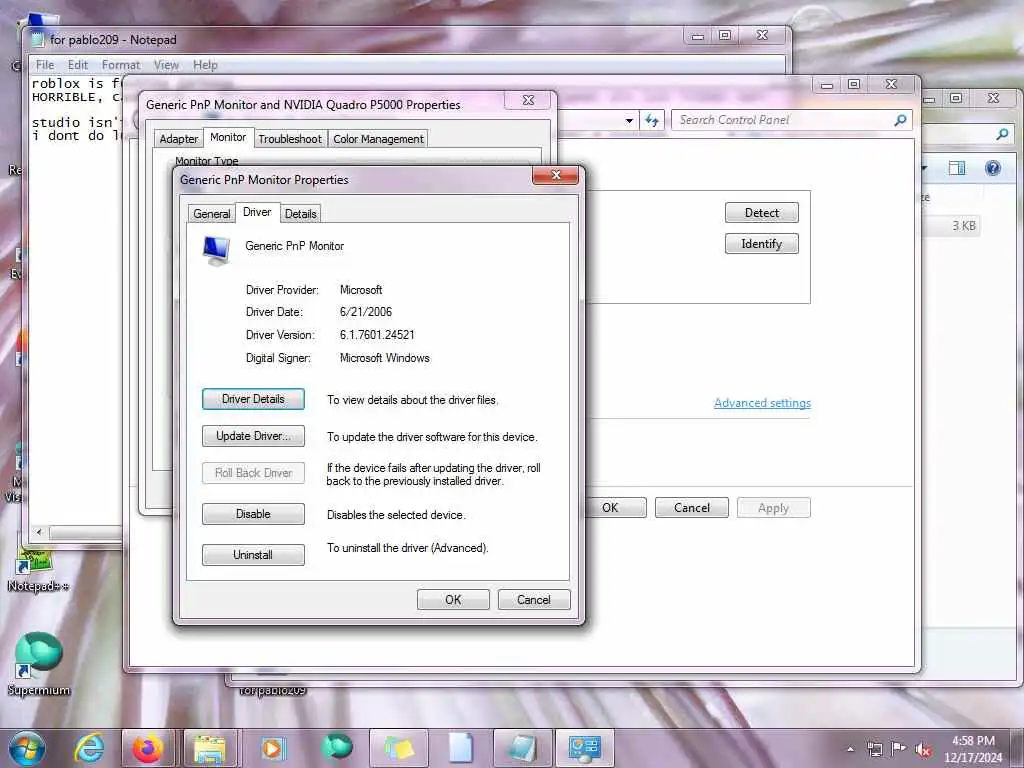This screenshot has height=768, width=1024.
Task: Open Windows Explorer taskbar icon
Action: point(210,748)
